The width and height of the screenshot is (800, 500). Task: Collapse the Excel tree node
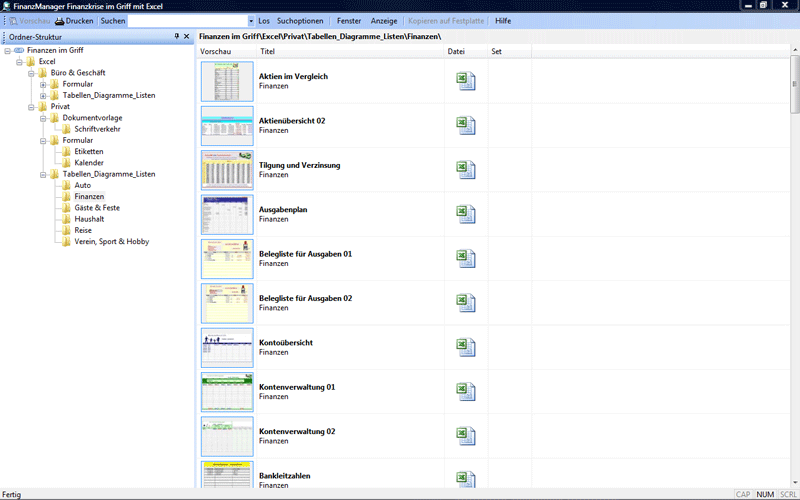pyautogui.click(x=19, y=62)
